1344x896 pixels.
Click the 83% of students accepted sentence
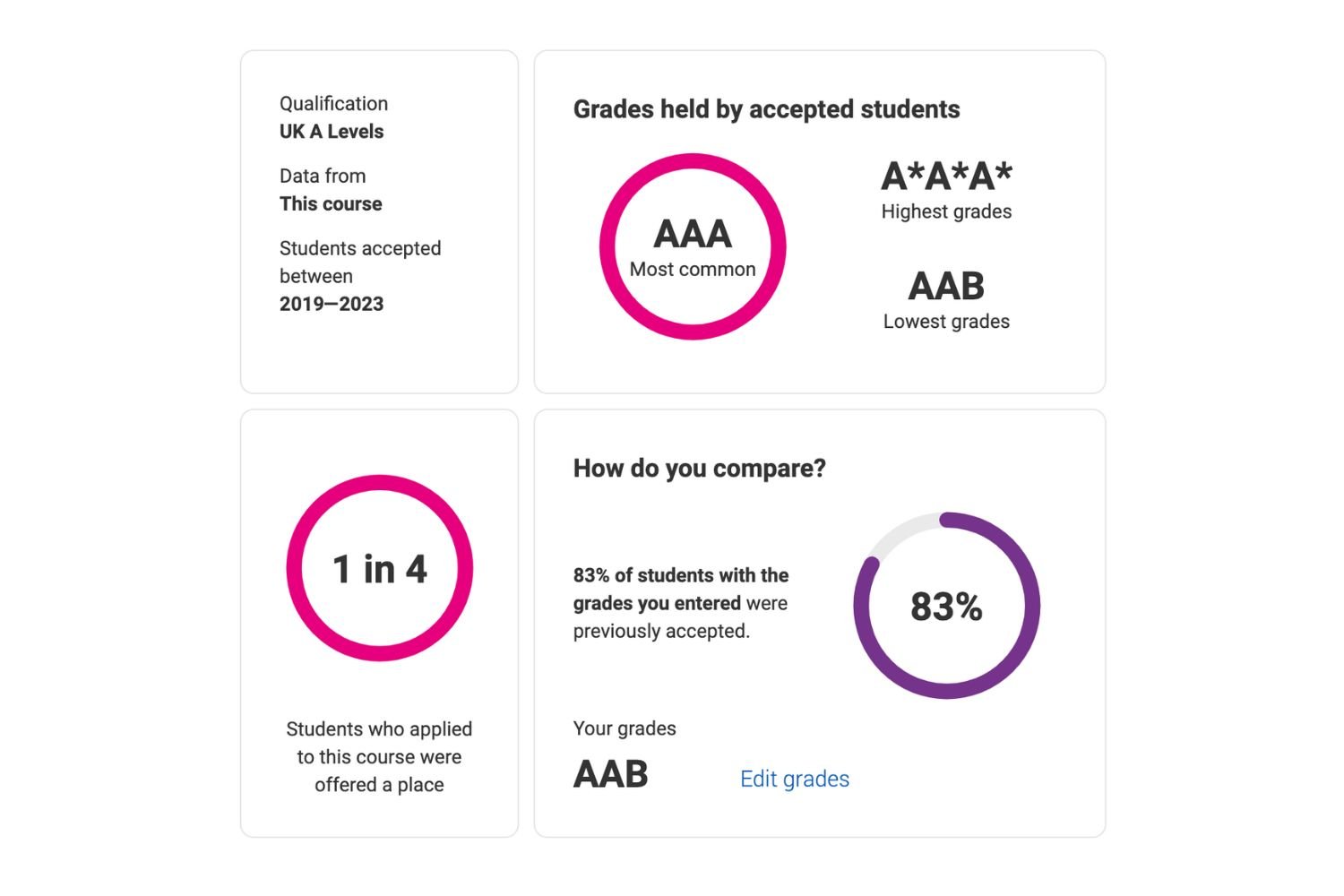point(681,603)
